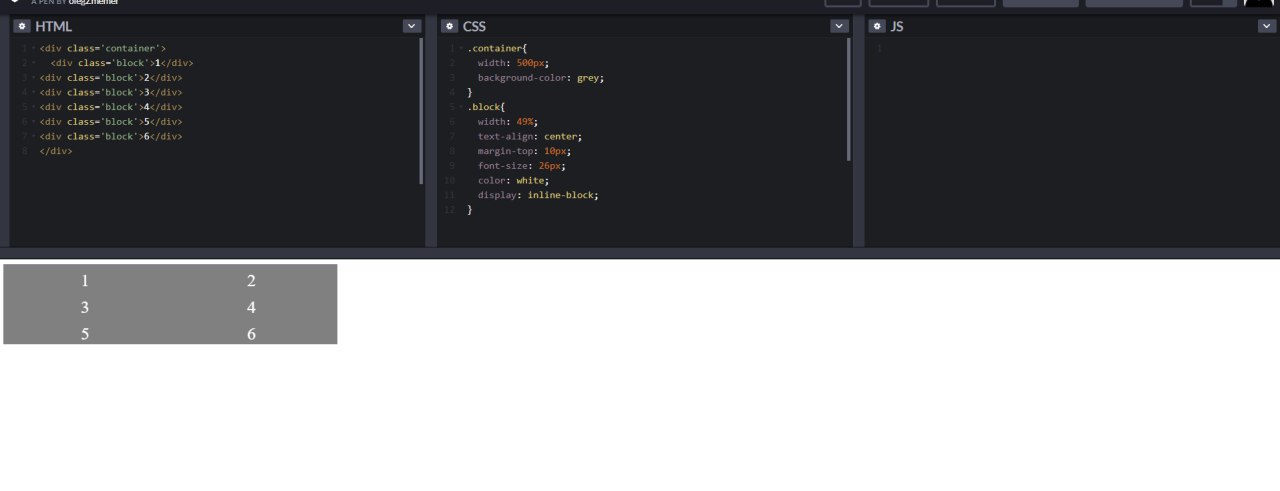Click the HTML panel title
Viewport: 1280px width, 491px height.
pos(53,26)
